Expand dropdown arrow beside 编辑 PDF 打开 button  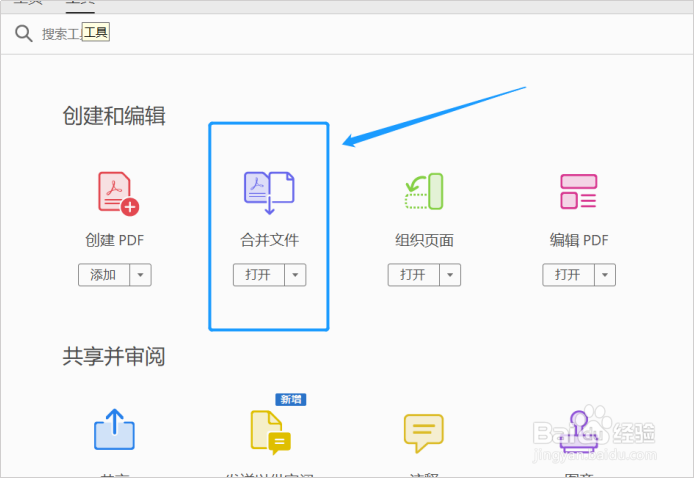tap(605, 275)
